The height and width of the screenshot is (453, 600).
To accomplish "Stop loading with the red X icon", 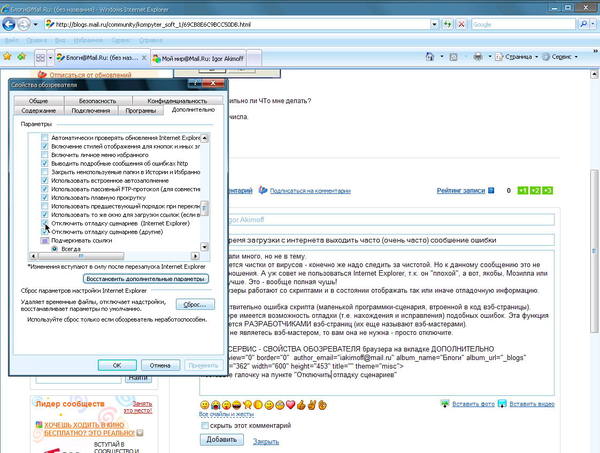I will tap(461, 24).
